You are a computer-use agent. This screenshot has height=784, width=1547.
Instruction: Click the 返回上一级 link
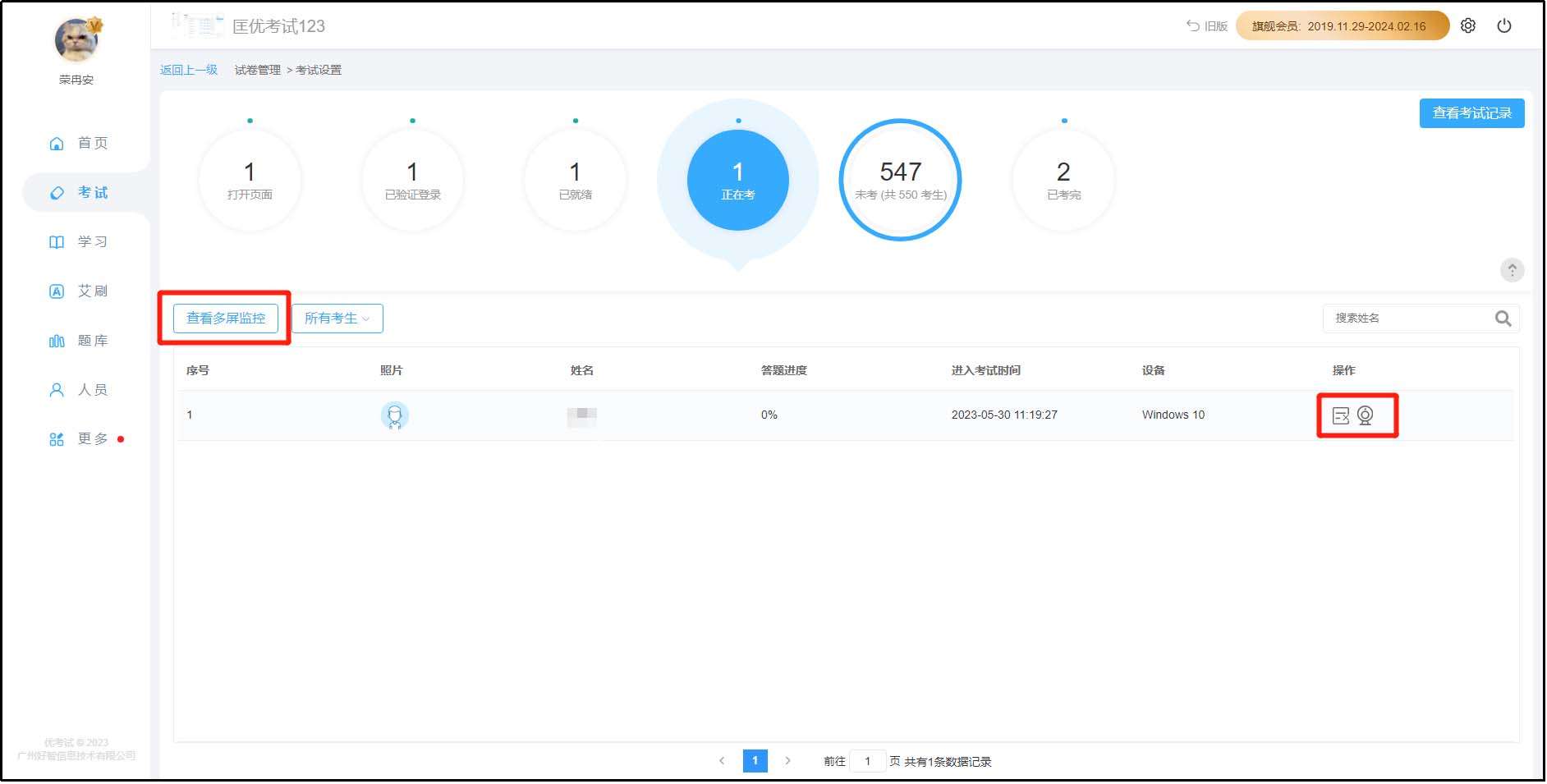click(189, 71)
